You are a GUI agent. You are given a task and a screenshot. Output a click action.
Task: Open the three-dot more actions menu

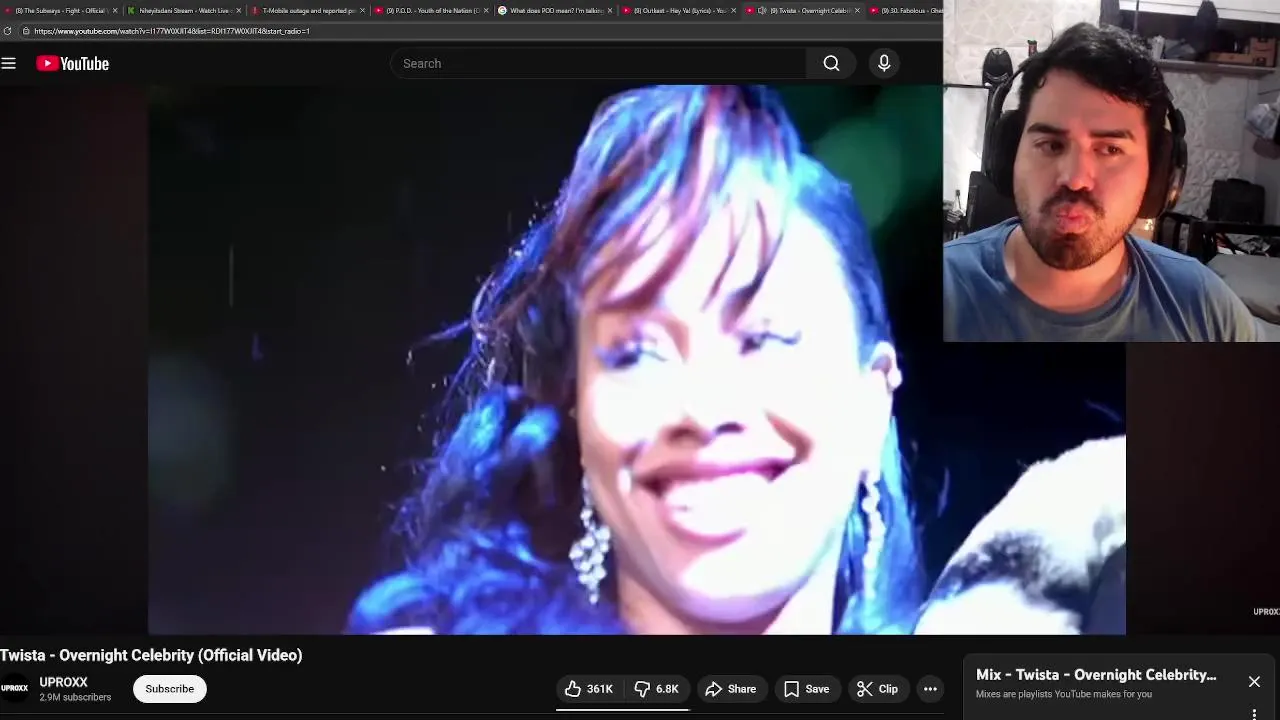[x=930, y=689]
